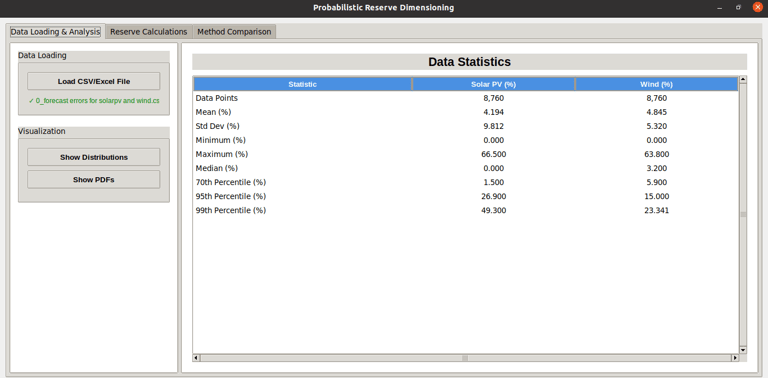
Task: Select the 99th Percentile (%) row label
Action: (231, 211)
